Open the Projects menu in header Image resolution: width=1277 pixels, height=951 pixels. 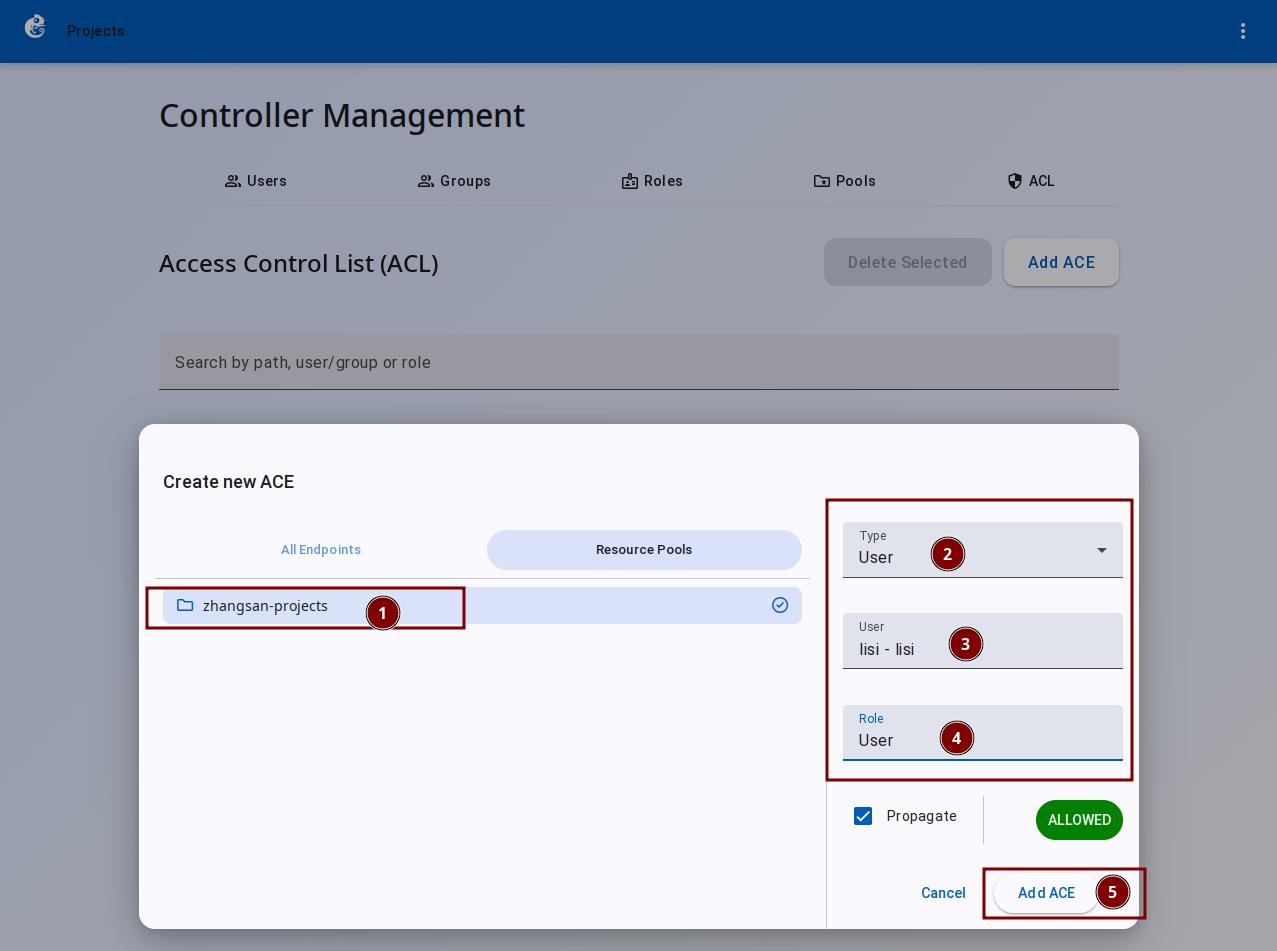pos(96,31)
